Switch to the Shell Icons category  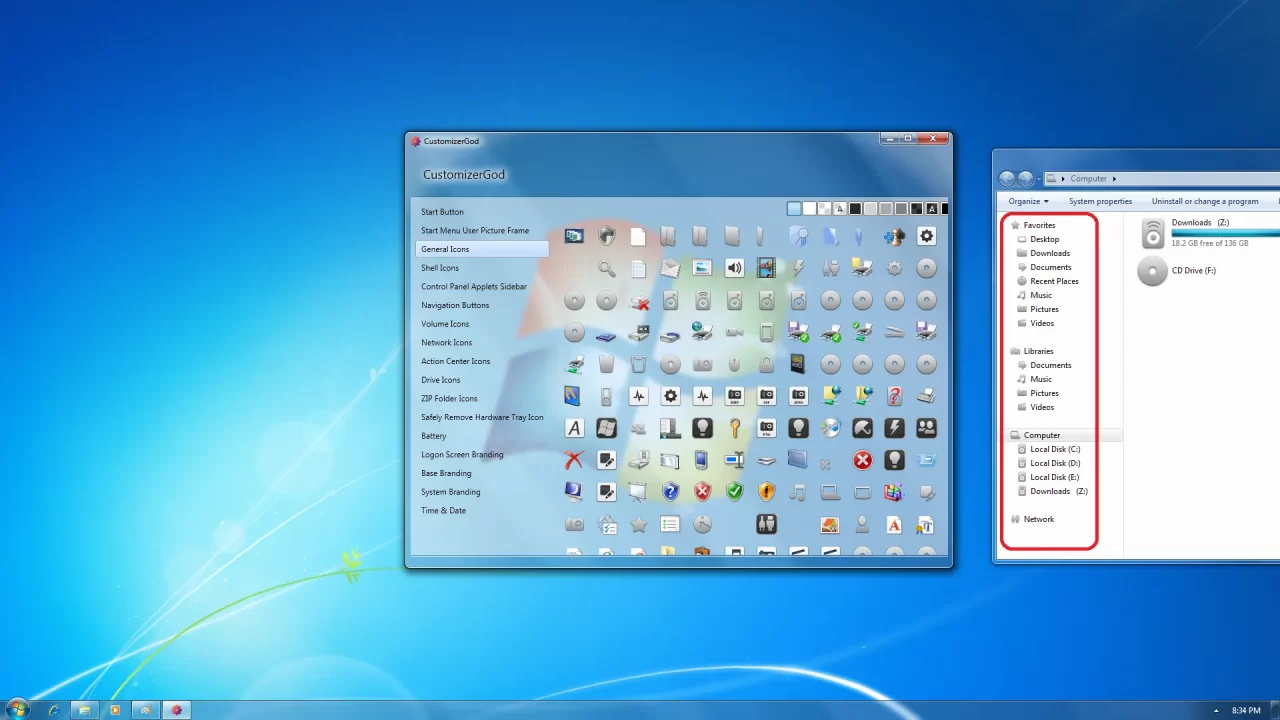(440, 267)
